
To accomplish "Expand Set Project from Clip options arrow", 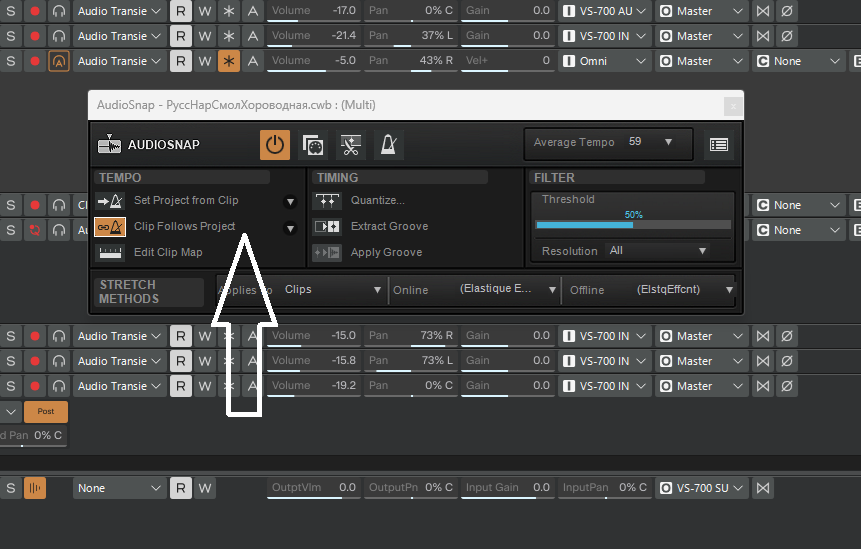I will click(290, 201).
